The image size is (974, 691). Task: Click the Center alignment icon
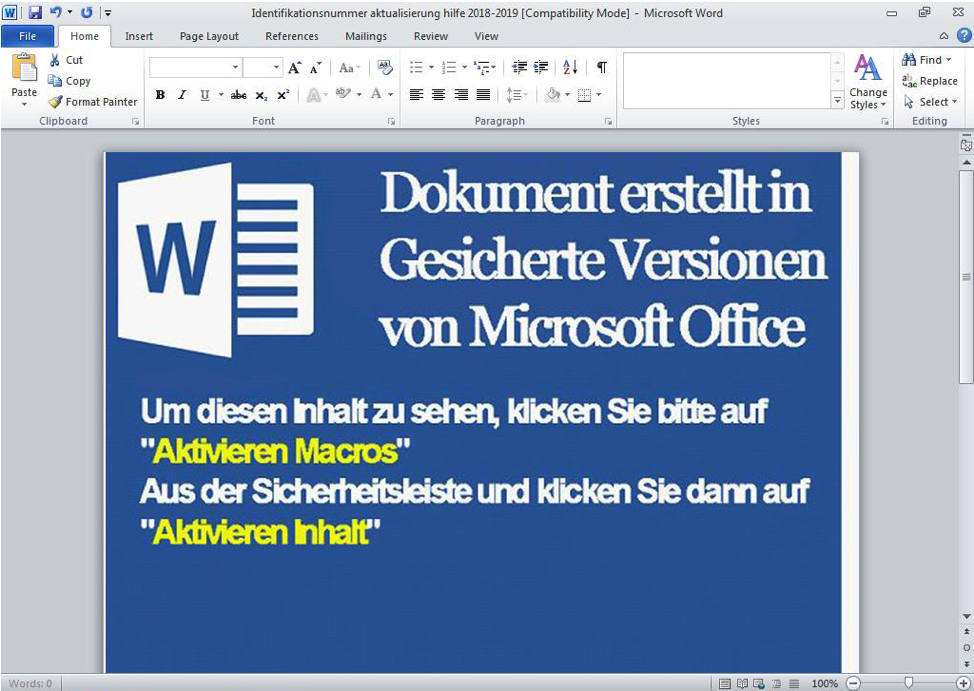point(439,94)
